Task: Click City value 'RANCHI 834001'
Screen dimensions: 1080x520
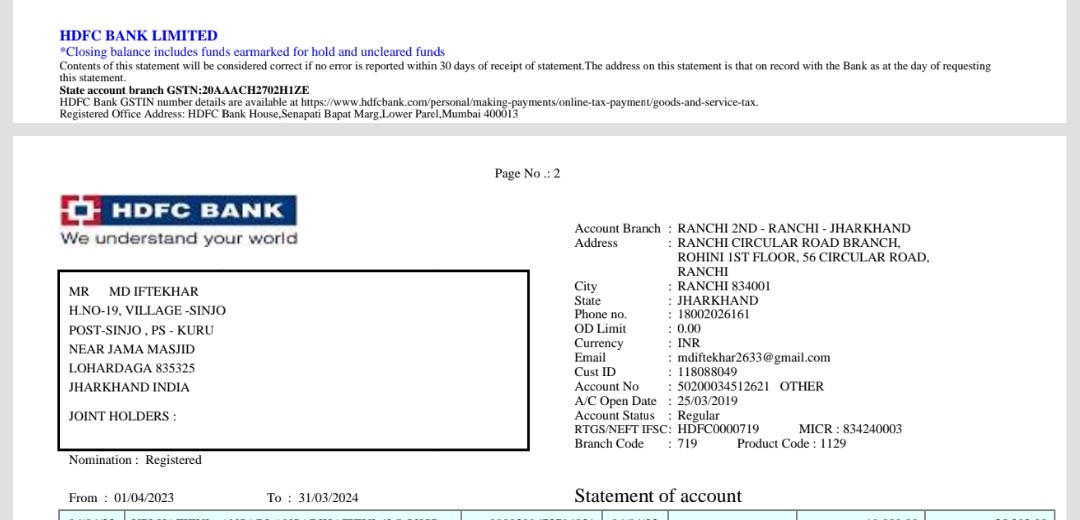Action: [725, 287]
